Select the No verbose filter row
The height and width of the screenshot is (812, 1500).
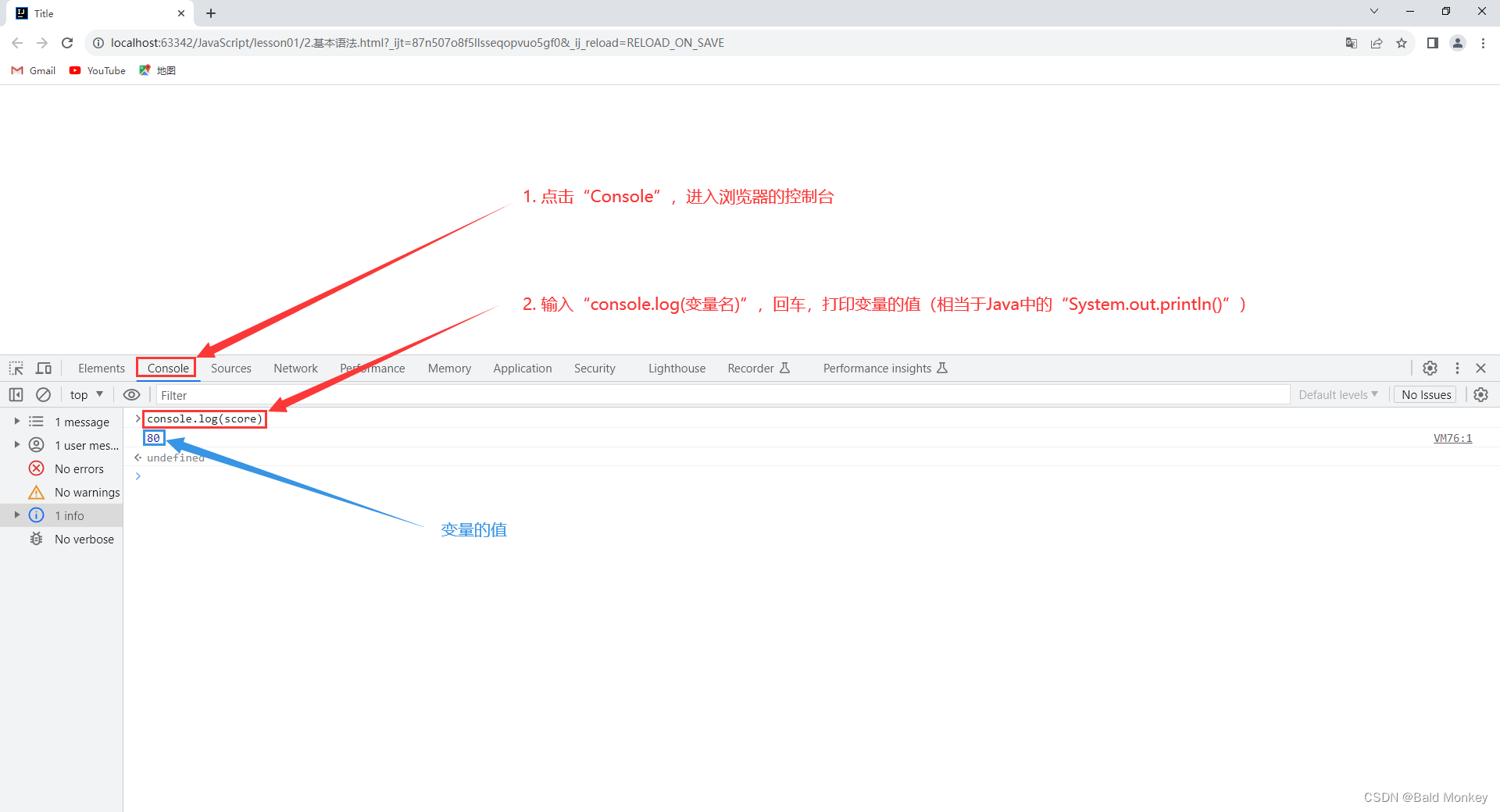pyautogui.click(x=62, y=539)
